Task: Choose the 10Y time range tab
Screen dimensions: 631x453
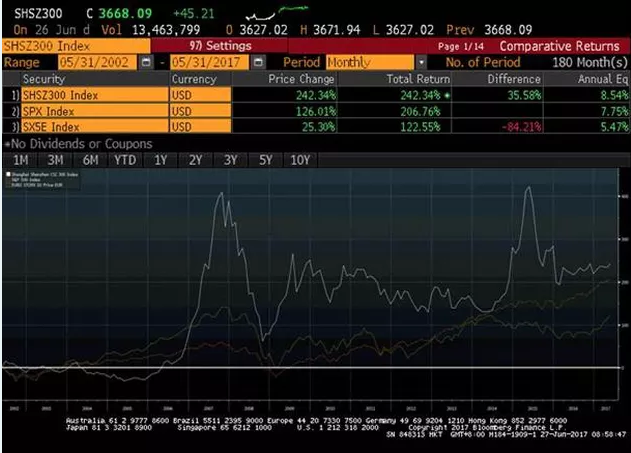Action: click(300, 160)
